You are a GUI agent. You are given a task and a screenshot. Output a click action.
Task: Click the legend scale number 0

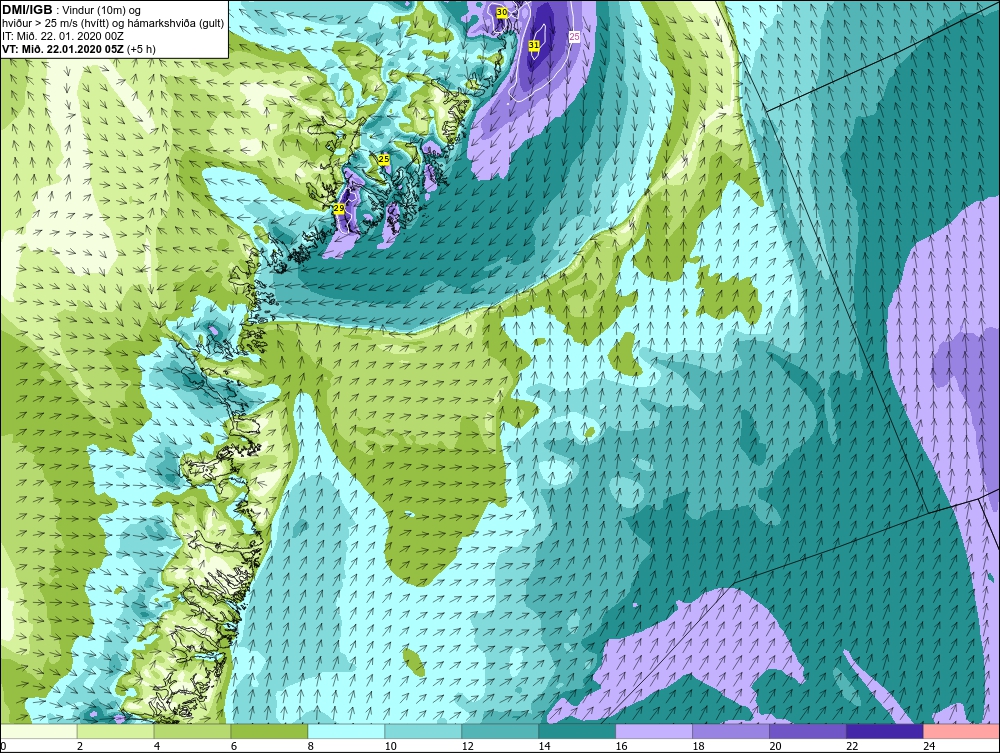point(3,746)
